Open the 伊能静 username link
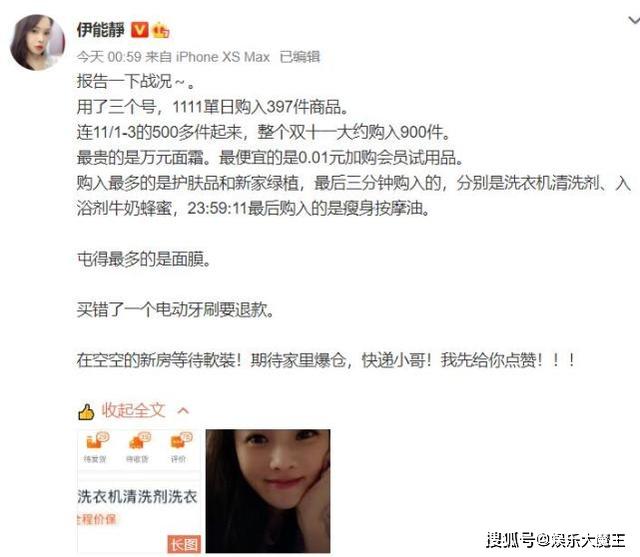This screenshot has height=557, width=640. 101,30
